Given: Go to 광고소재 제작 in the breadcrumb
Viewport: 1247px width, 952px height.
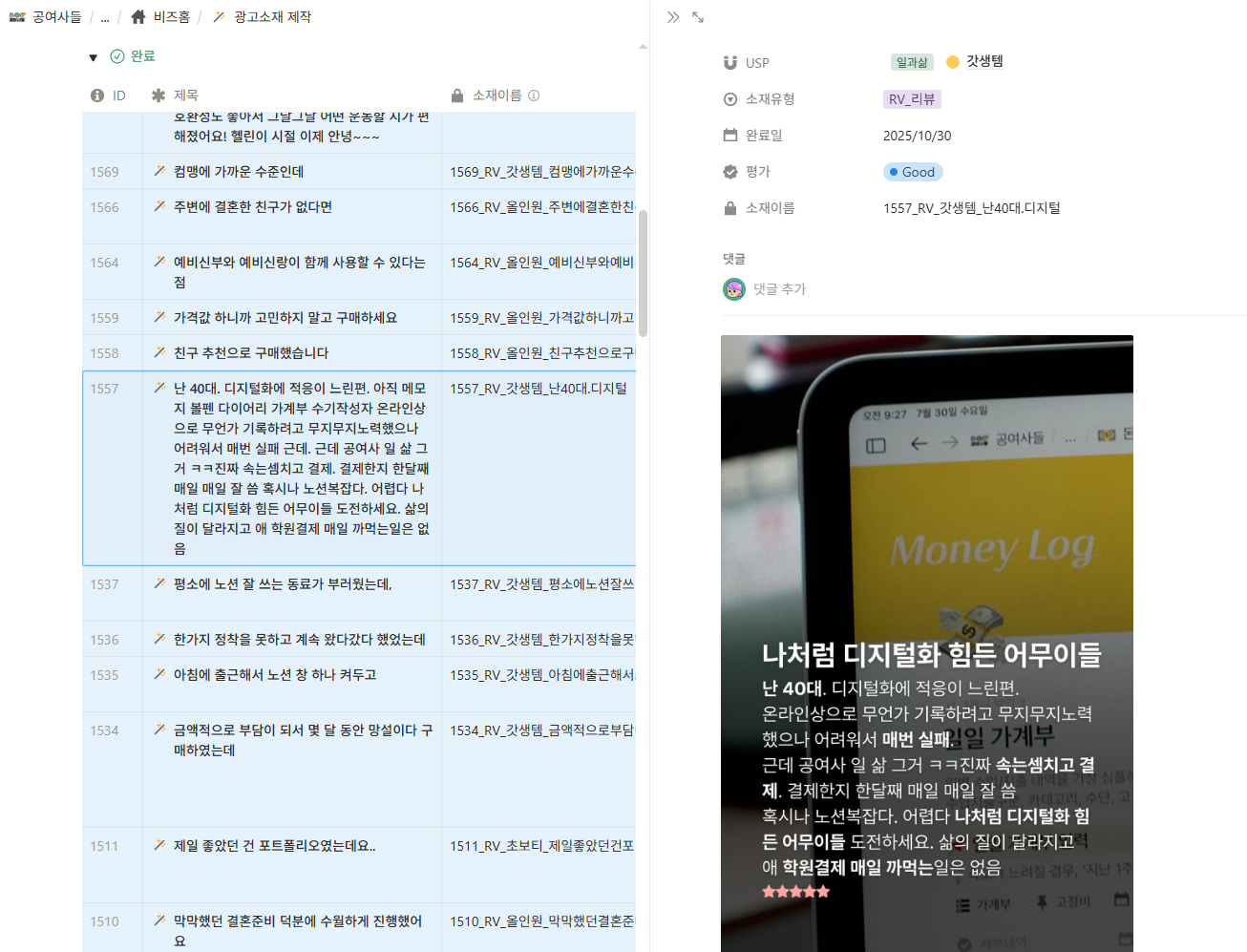Looking at the screenshot, I should click(x=272, y=17).
